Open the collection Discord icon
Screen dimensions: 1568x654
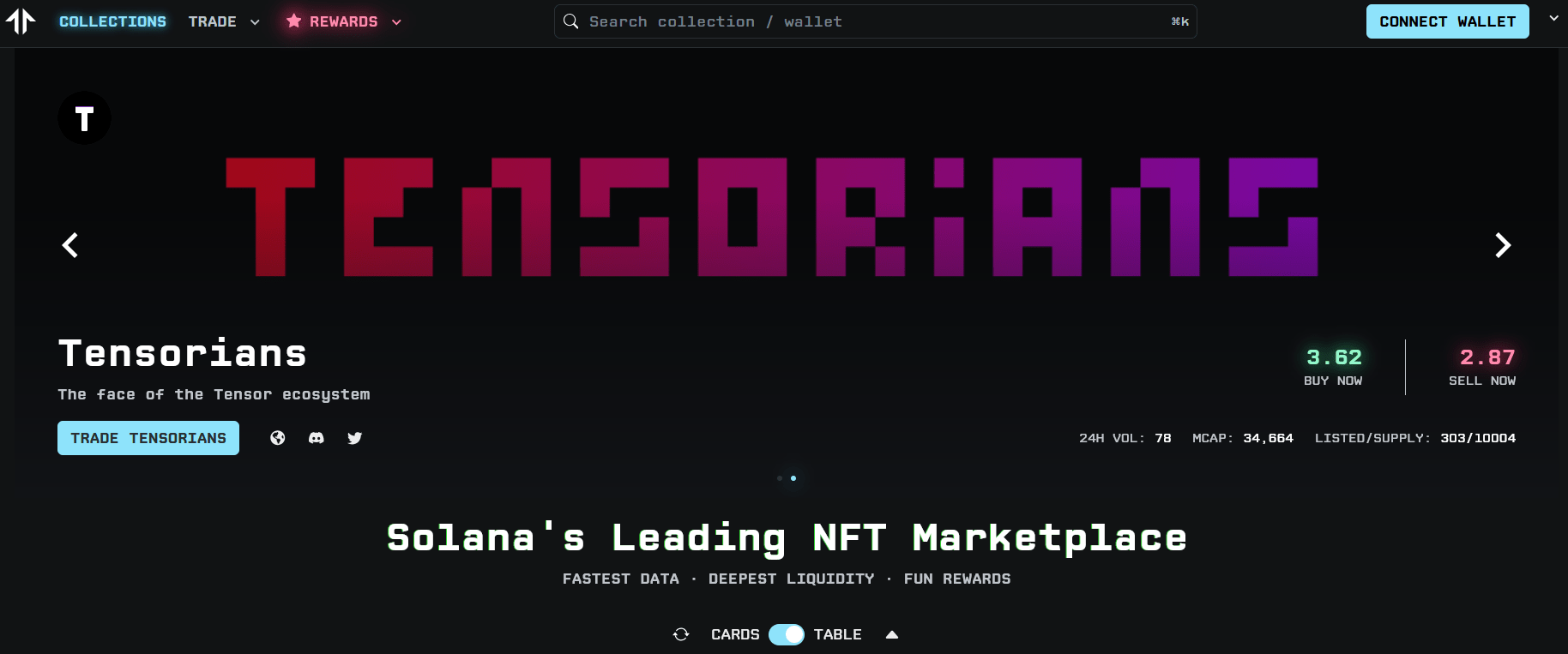[317, 438]
